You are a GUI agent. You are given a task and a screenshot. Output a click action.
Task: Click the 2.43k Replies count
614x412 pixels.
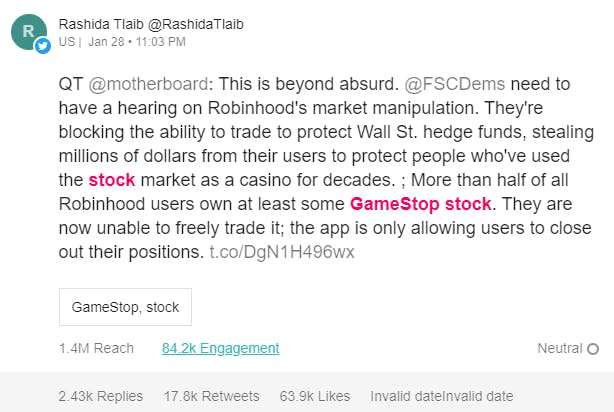pos(101,396)
